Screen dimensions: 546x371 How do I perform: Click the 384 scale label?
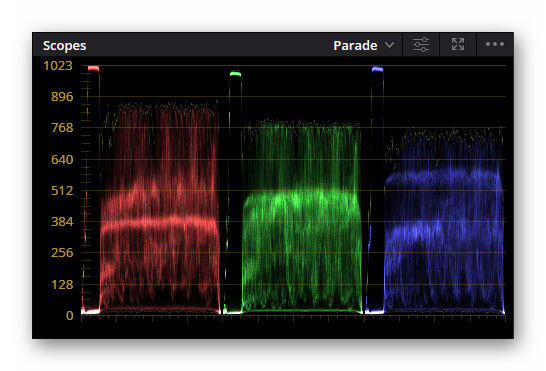[62, 222]
